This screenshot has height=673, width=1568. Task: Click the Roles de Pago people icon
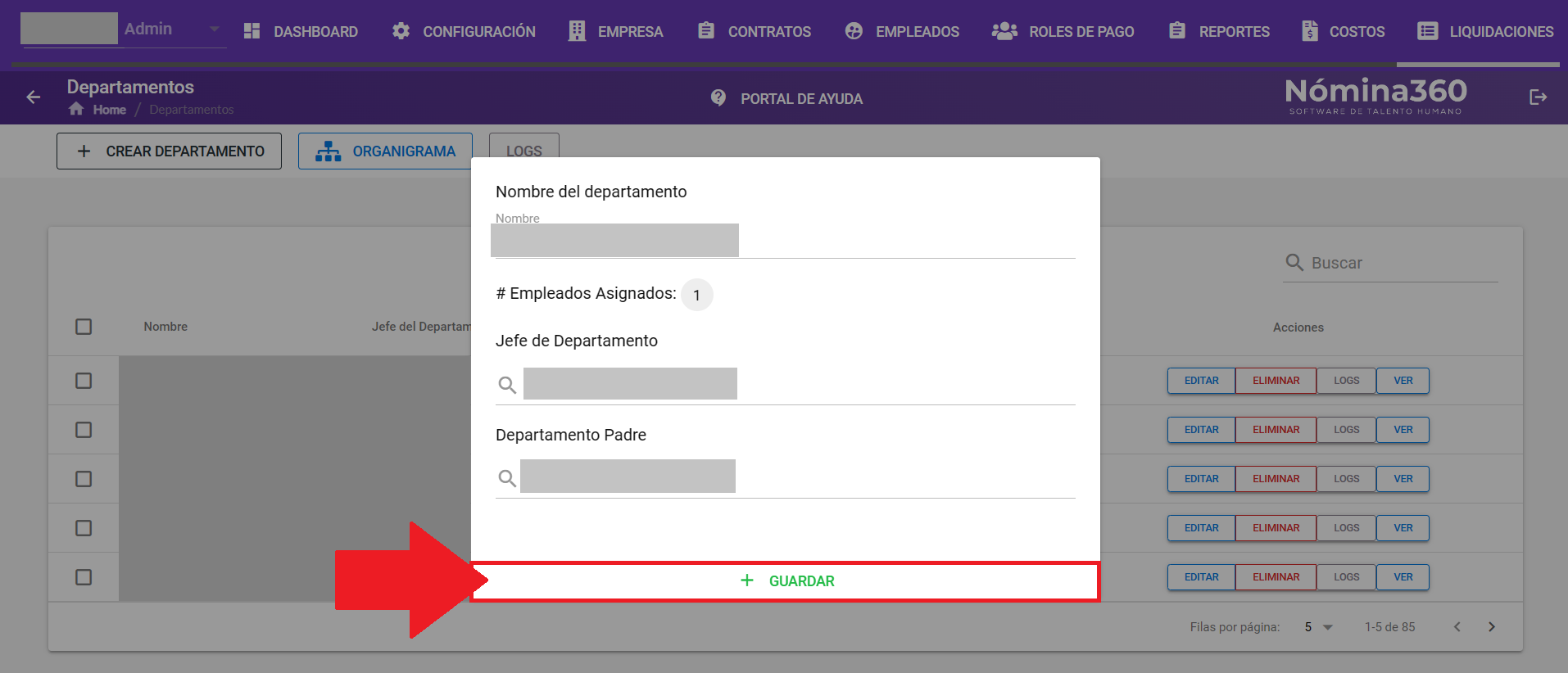coord(1004,31)
